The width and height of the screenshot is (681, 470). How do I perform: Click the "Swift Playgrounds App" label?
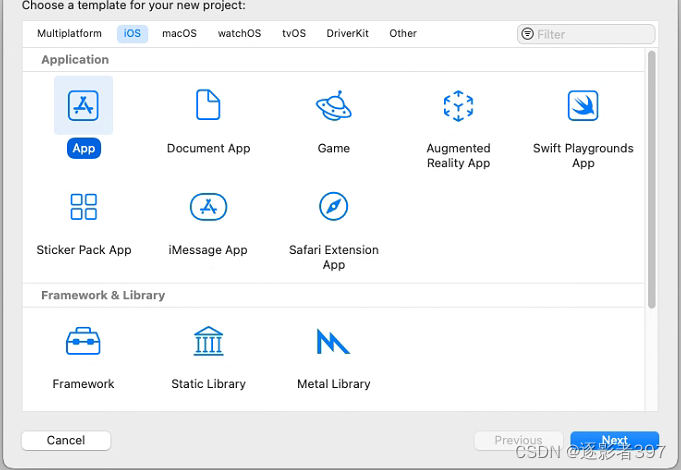tap(583, 156)
